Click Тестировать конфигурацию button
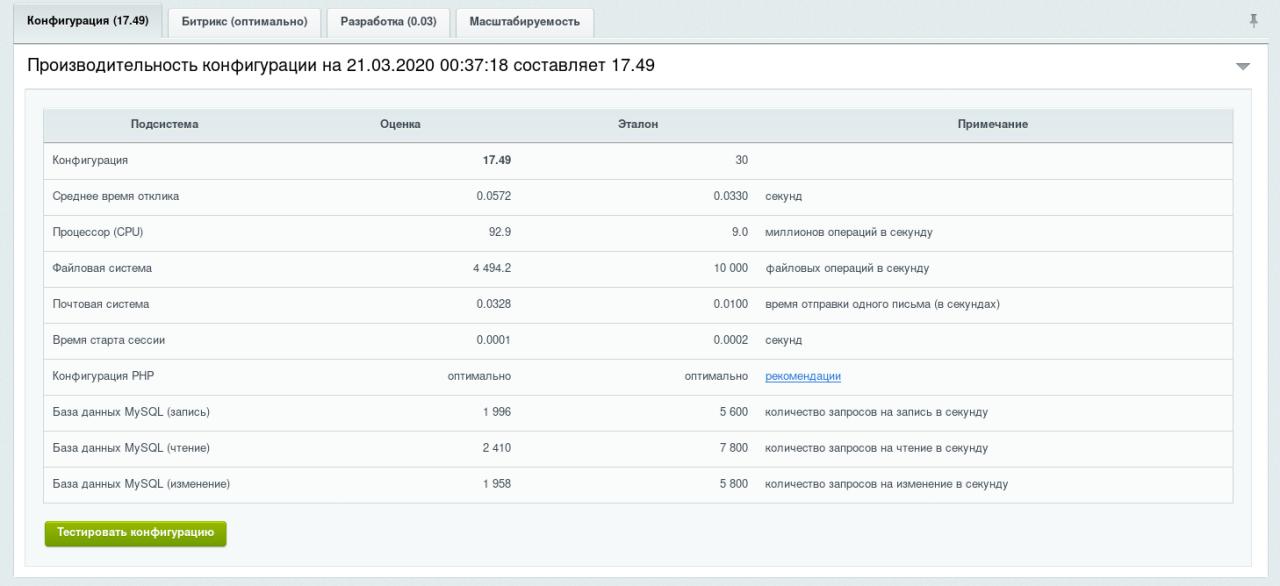Screen dimensions: 1280x586 coord(136,533)
